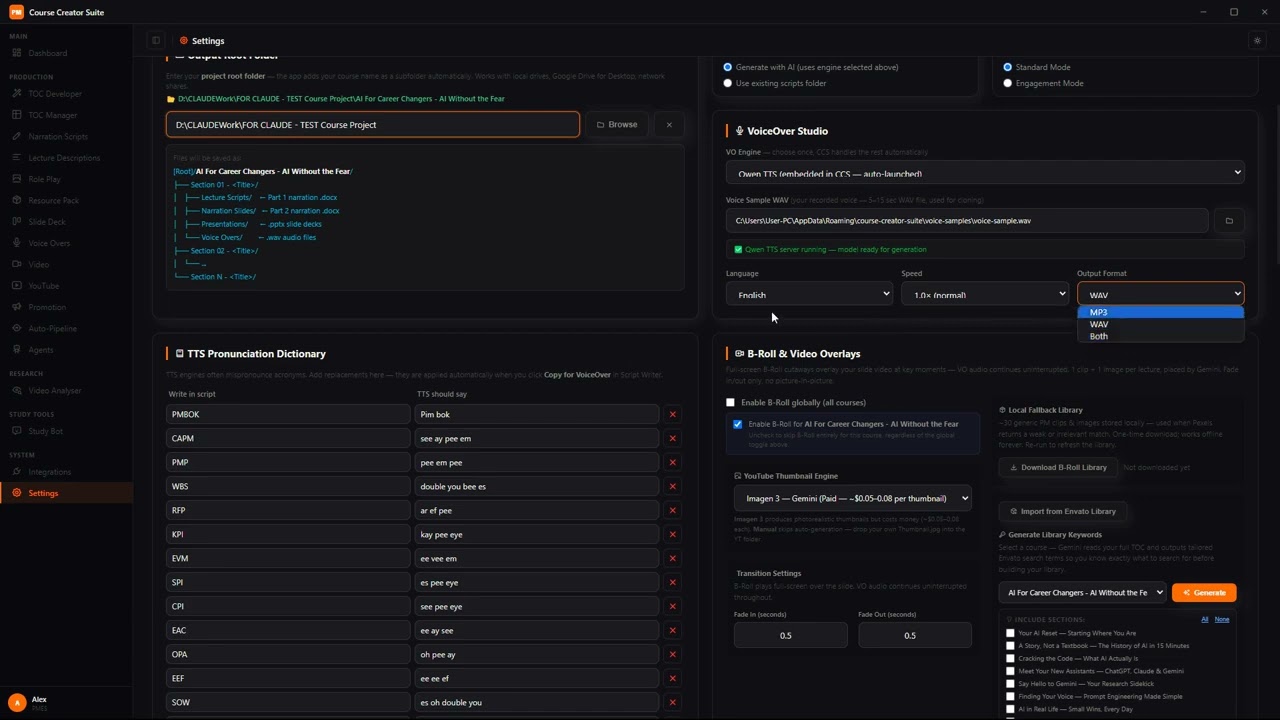The image size is (1280, 720).
Task: Delete the PMBOK pronunciation entry
Action: tap(672, 414)
